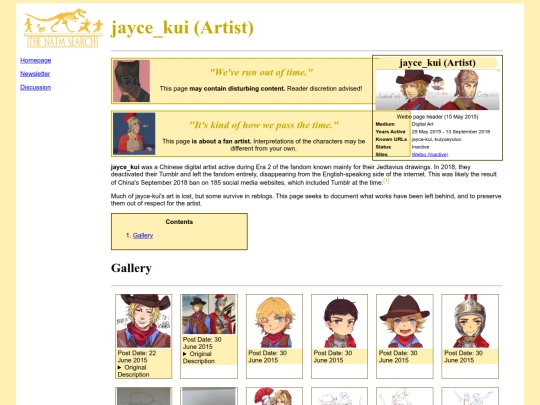Viewport: 540px width, 405px height.
Task: Open the Newsletter link
Action: point(35,74)
